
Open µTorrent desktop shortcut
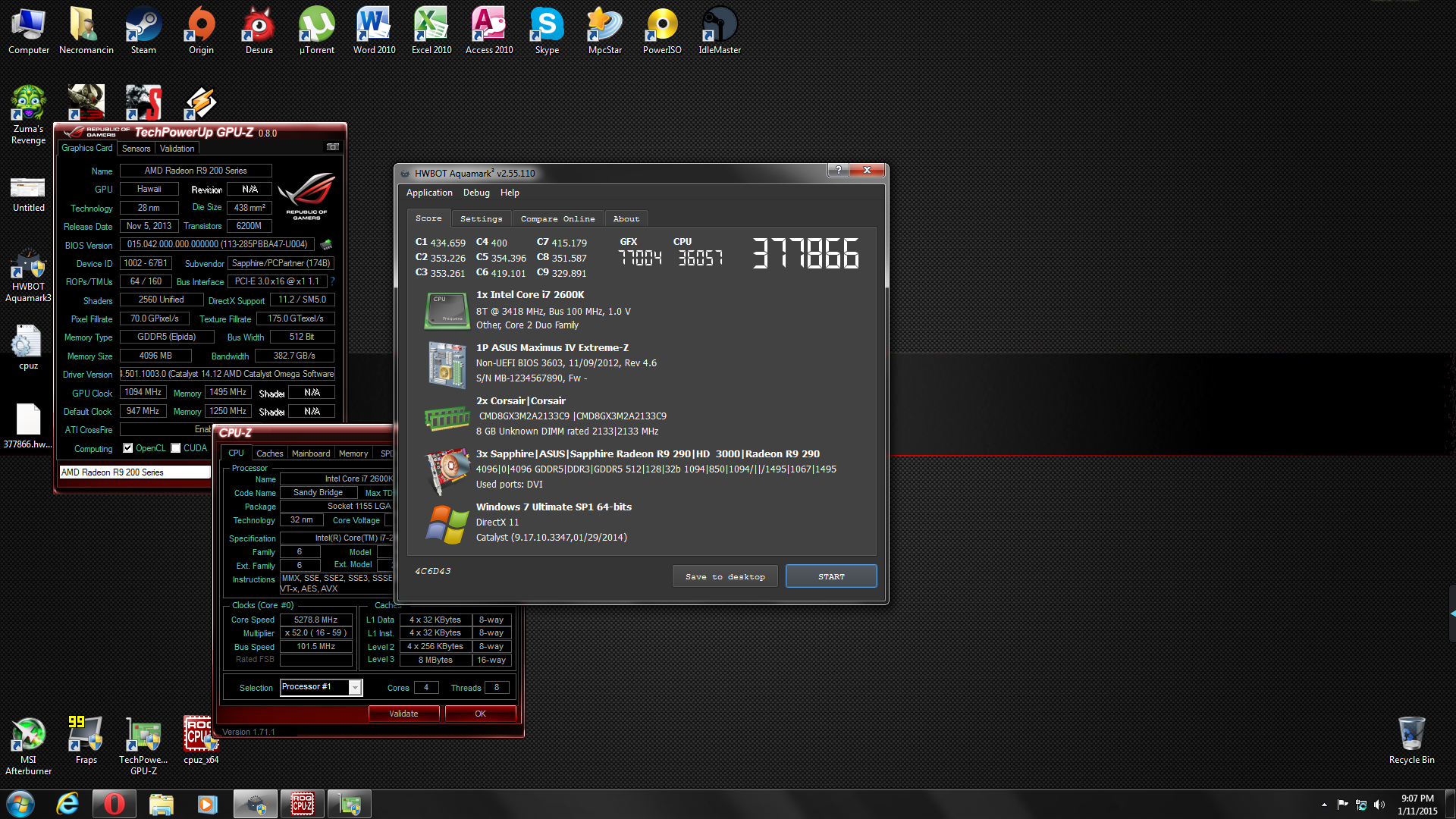(x=316, y=32)
